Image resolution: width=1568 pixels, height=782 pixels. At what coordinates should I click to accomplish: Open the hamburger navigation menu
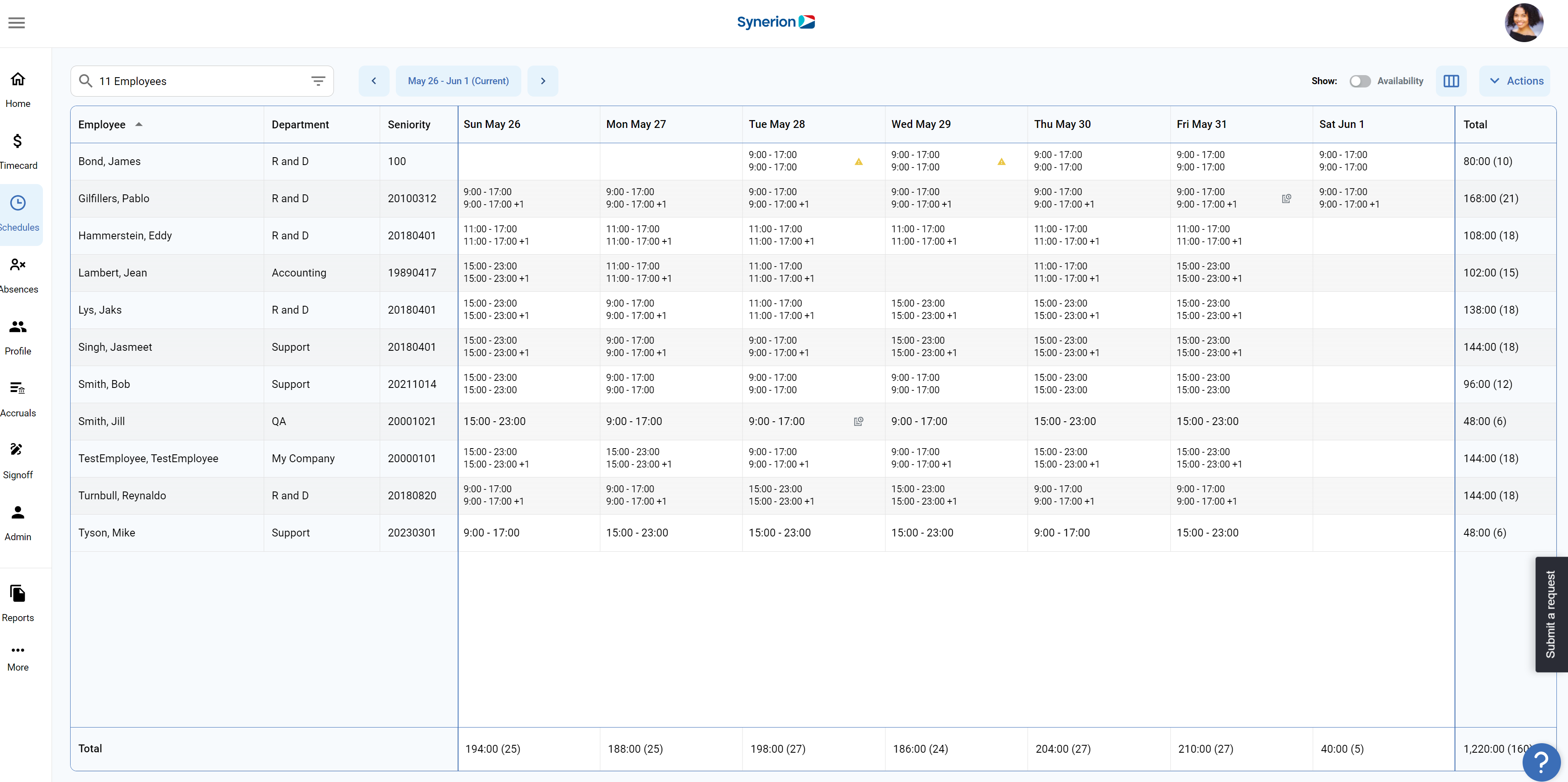17,23
